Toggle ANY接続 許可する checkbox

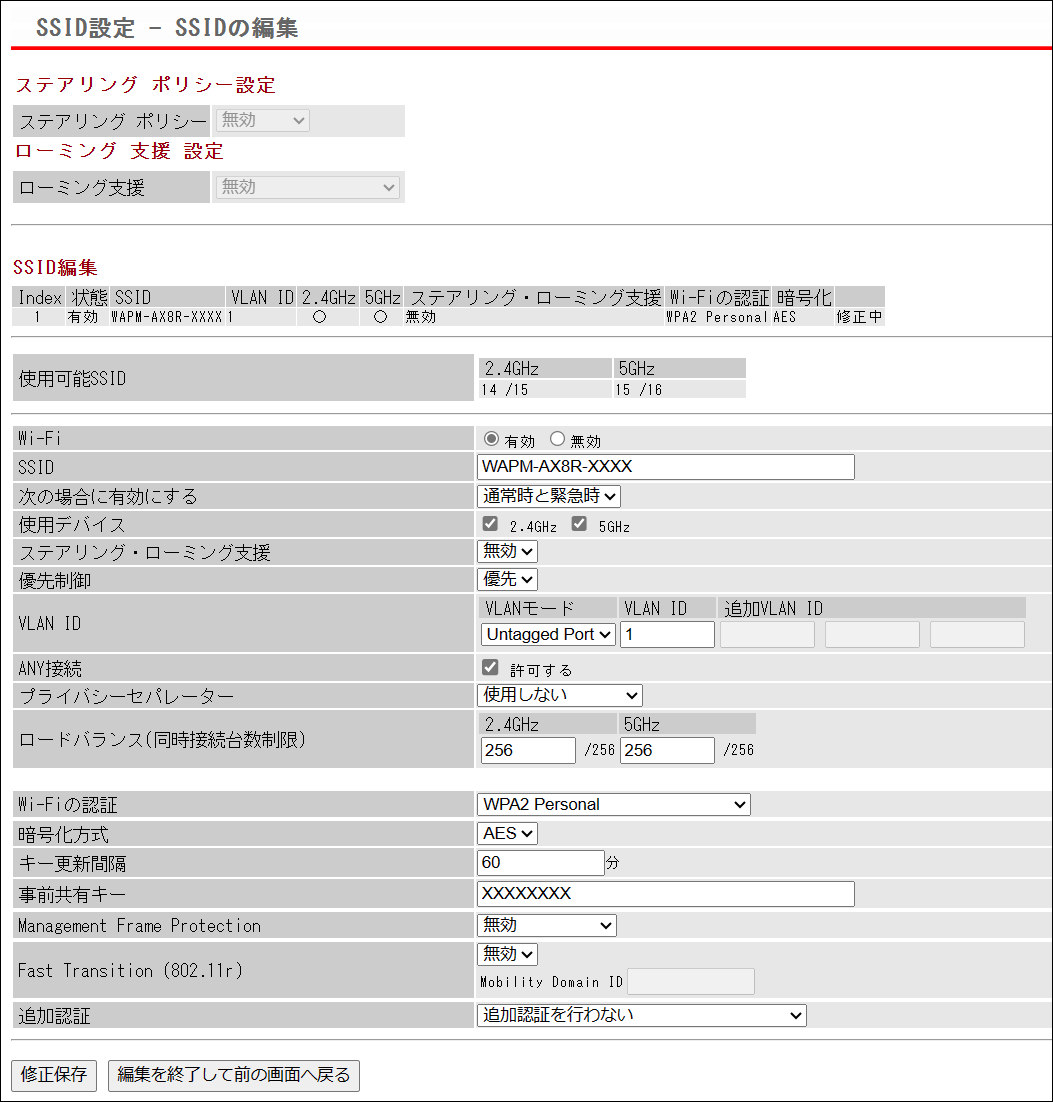(x=490, y=668)
